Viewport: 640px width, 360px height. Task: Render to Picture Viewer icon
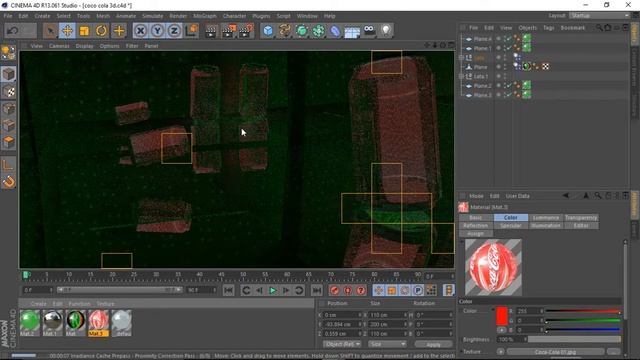[x=229, y=31]
